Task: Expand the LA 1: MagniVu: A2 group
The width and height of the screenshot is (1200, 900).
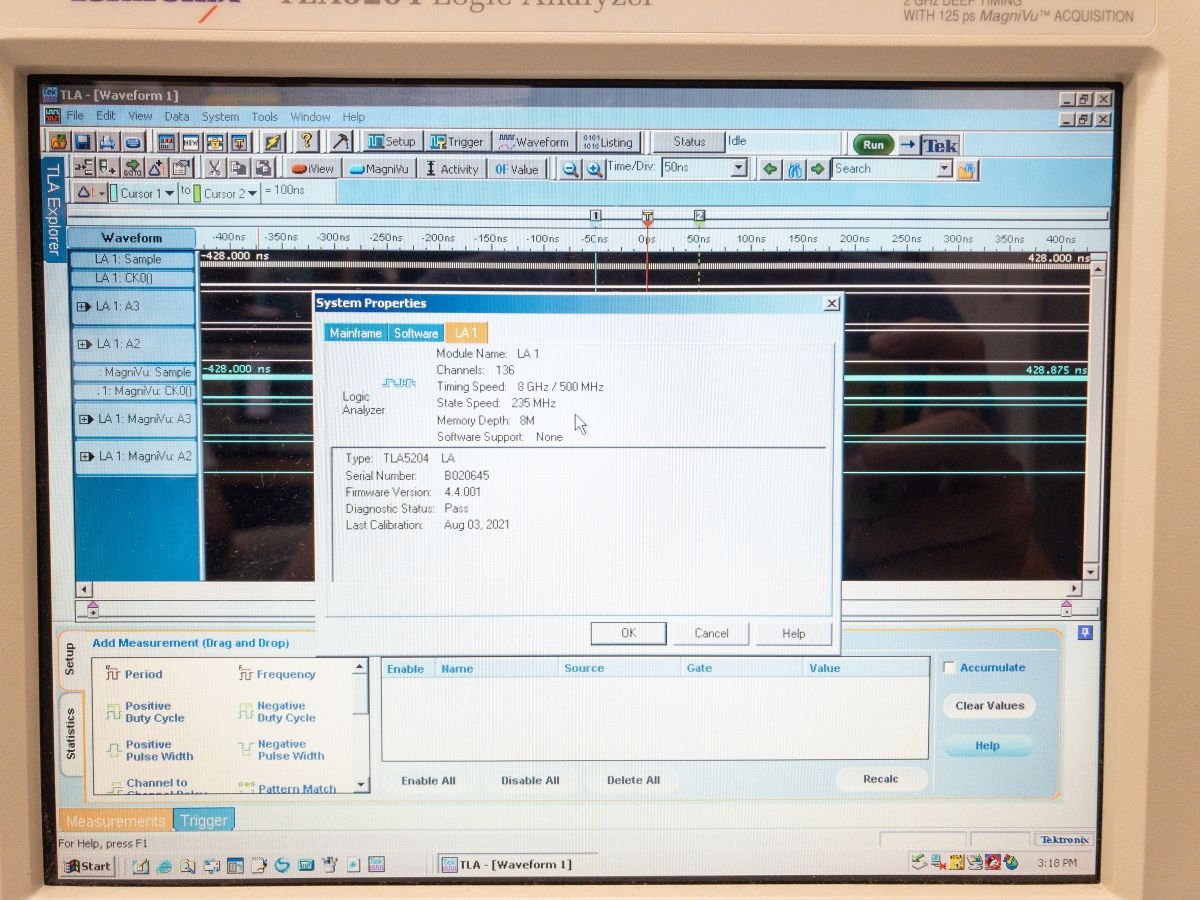Action: (x=85, y=456)
